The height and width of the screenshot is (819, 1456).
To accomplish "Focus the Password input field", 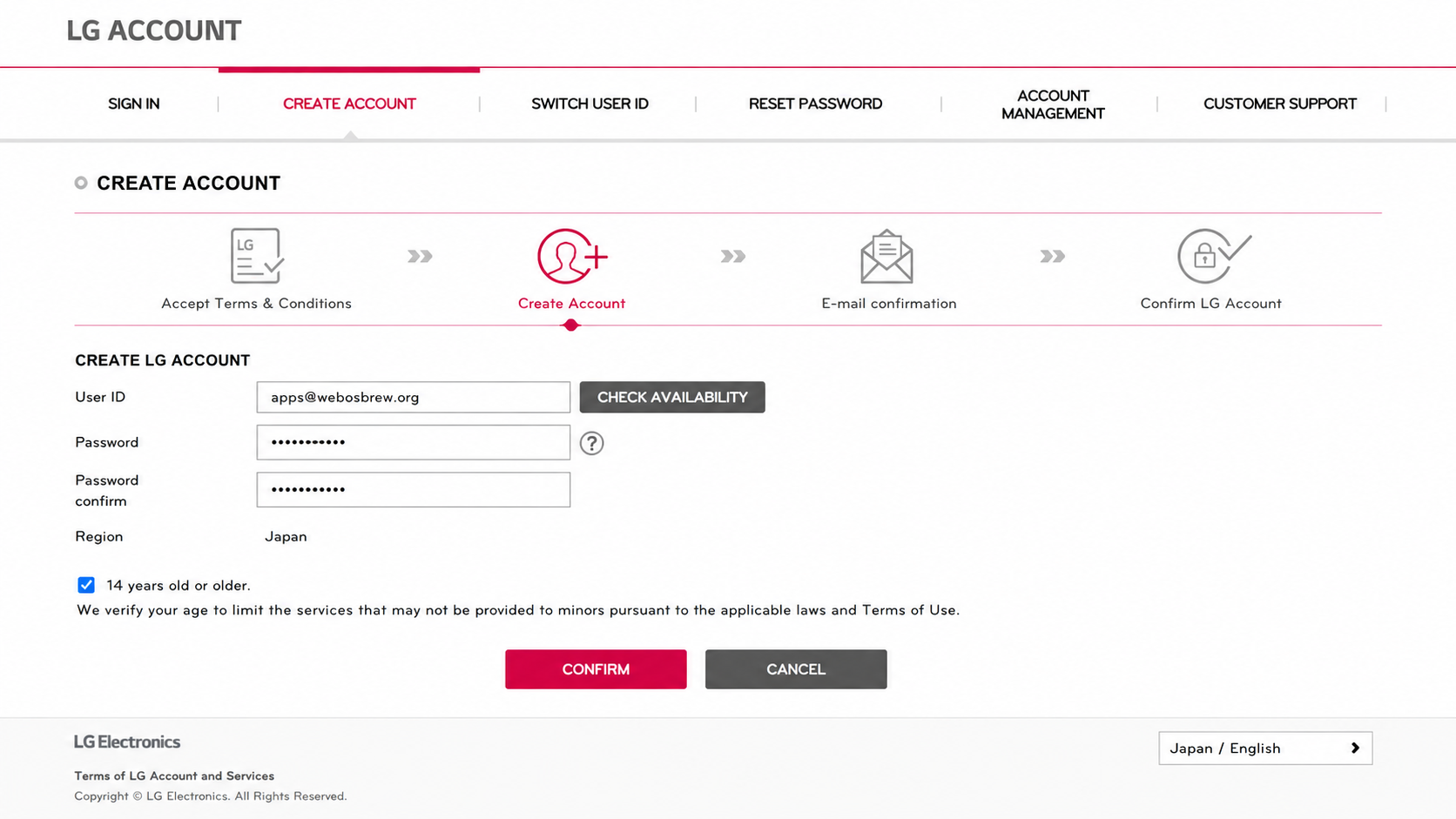I will 414,442.
